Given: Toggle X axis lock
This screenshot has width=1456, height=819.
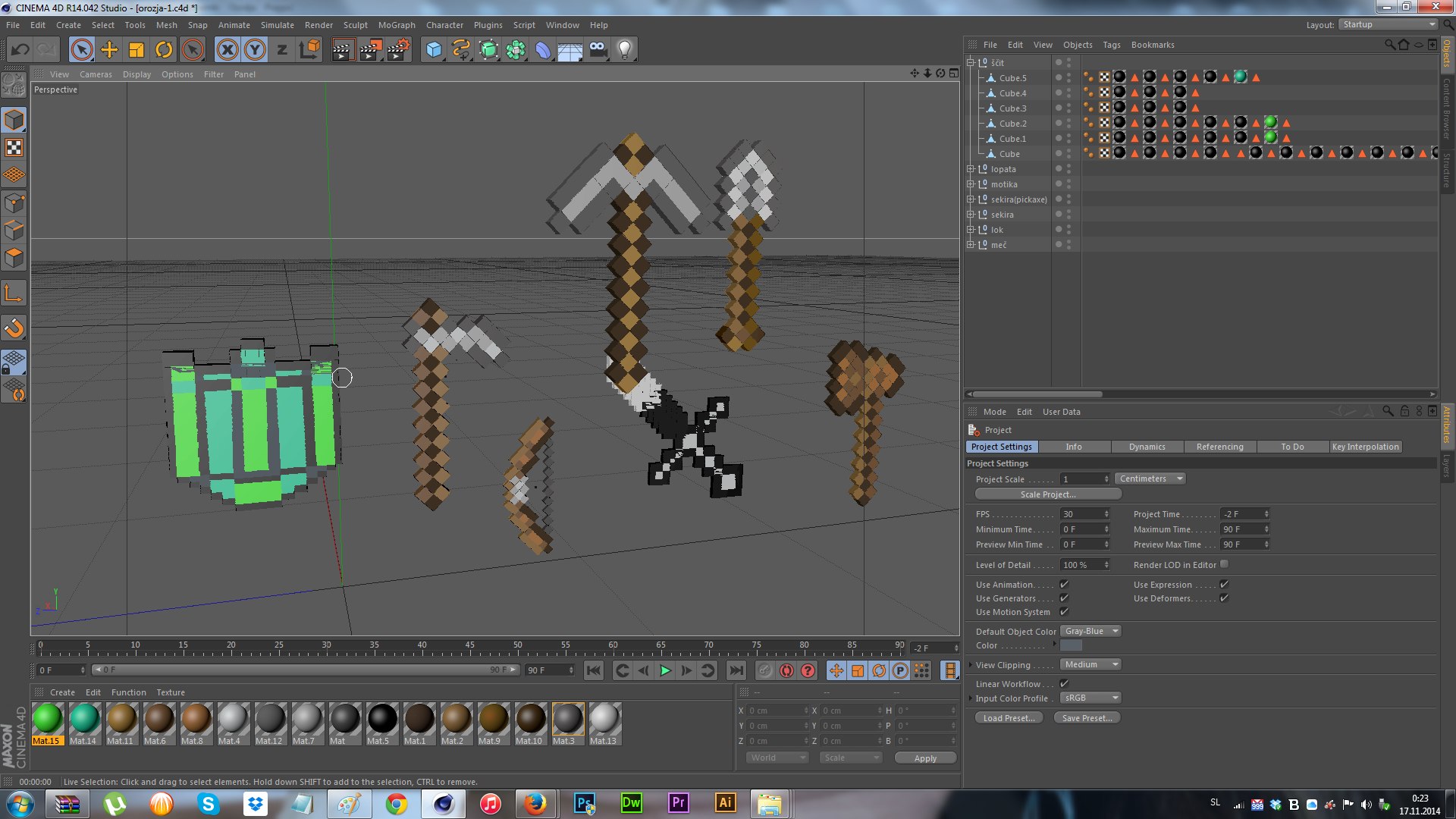Looking at the screenshot, I should click(x=227, y=50).
